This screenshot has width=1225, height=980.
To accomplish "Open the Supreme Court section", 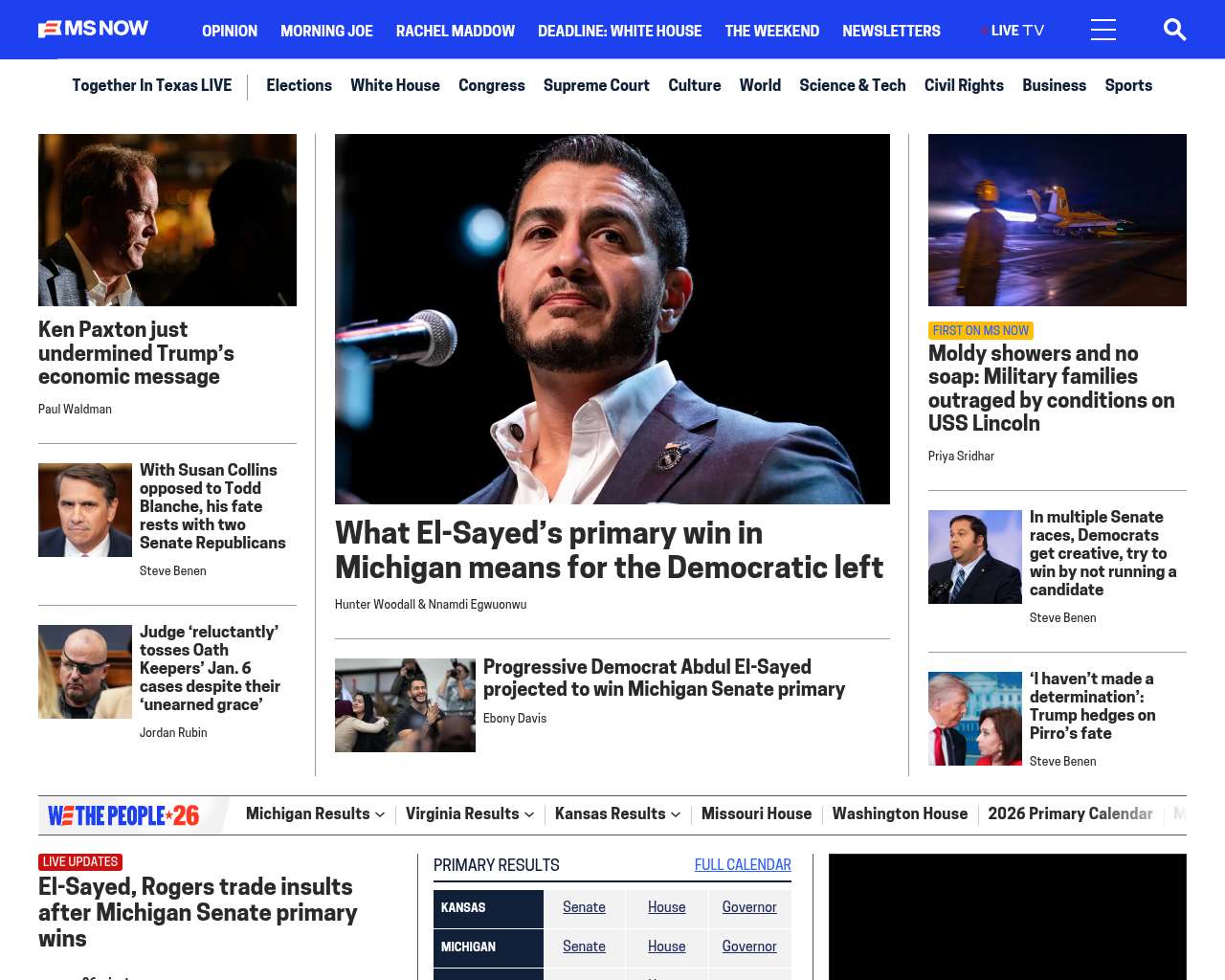I will click(596, 85).
